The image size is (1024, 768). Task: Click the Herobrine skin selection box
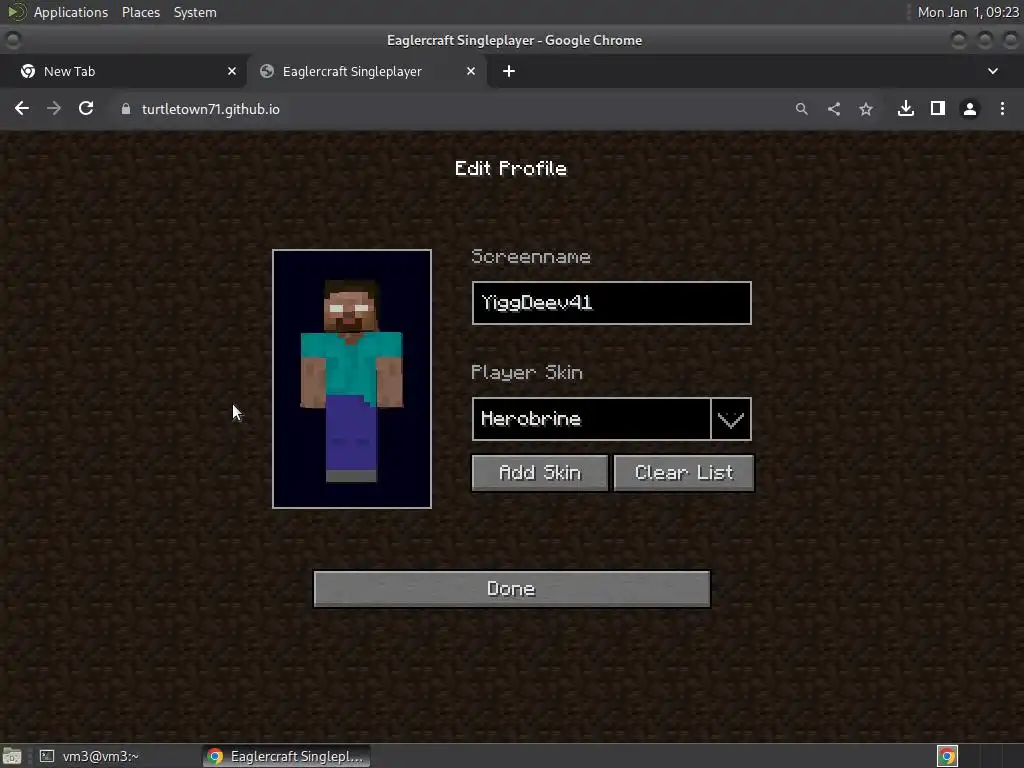[591, 419]
